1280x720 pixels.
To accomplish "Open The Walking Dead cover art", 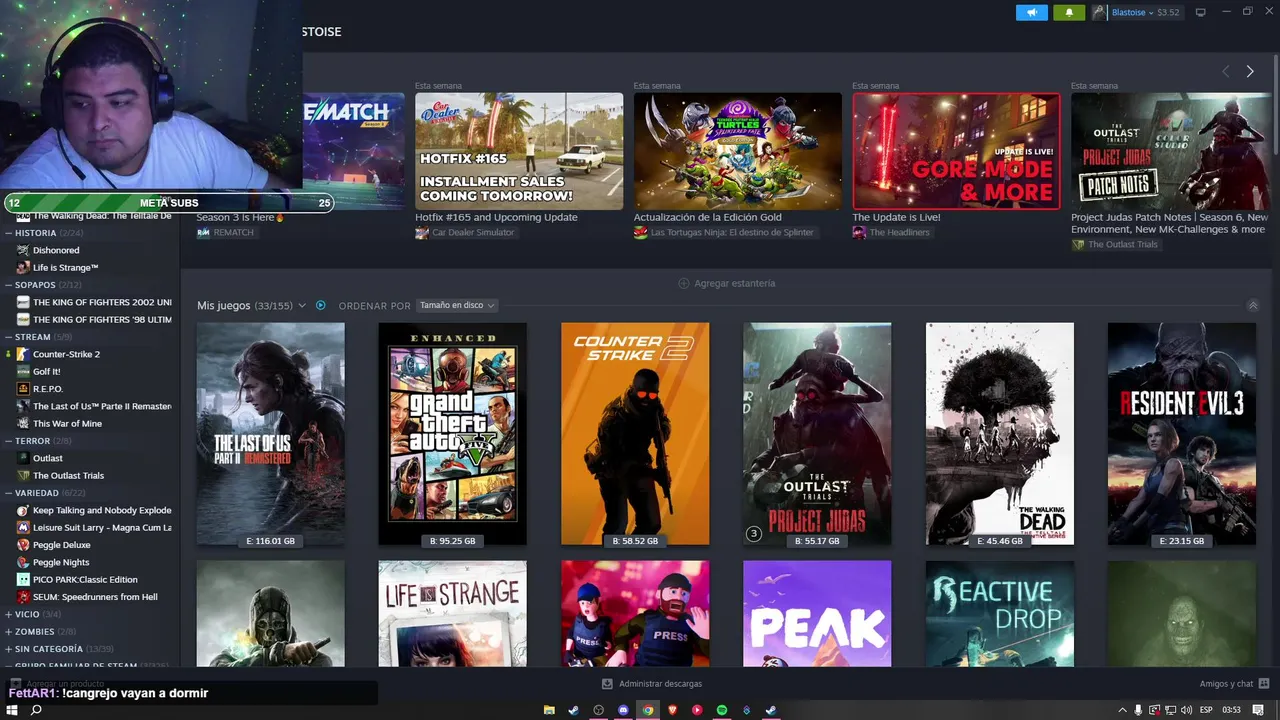I will [x=1000, y=433].
